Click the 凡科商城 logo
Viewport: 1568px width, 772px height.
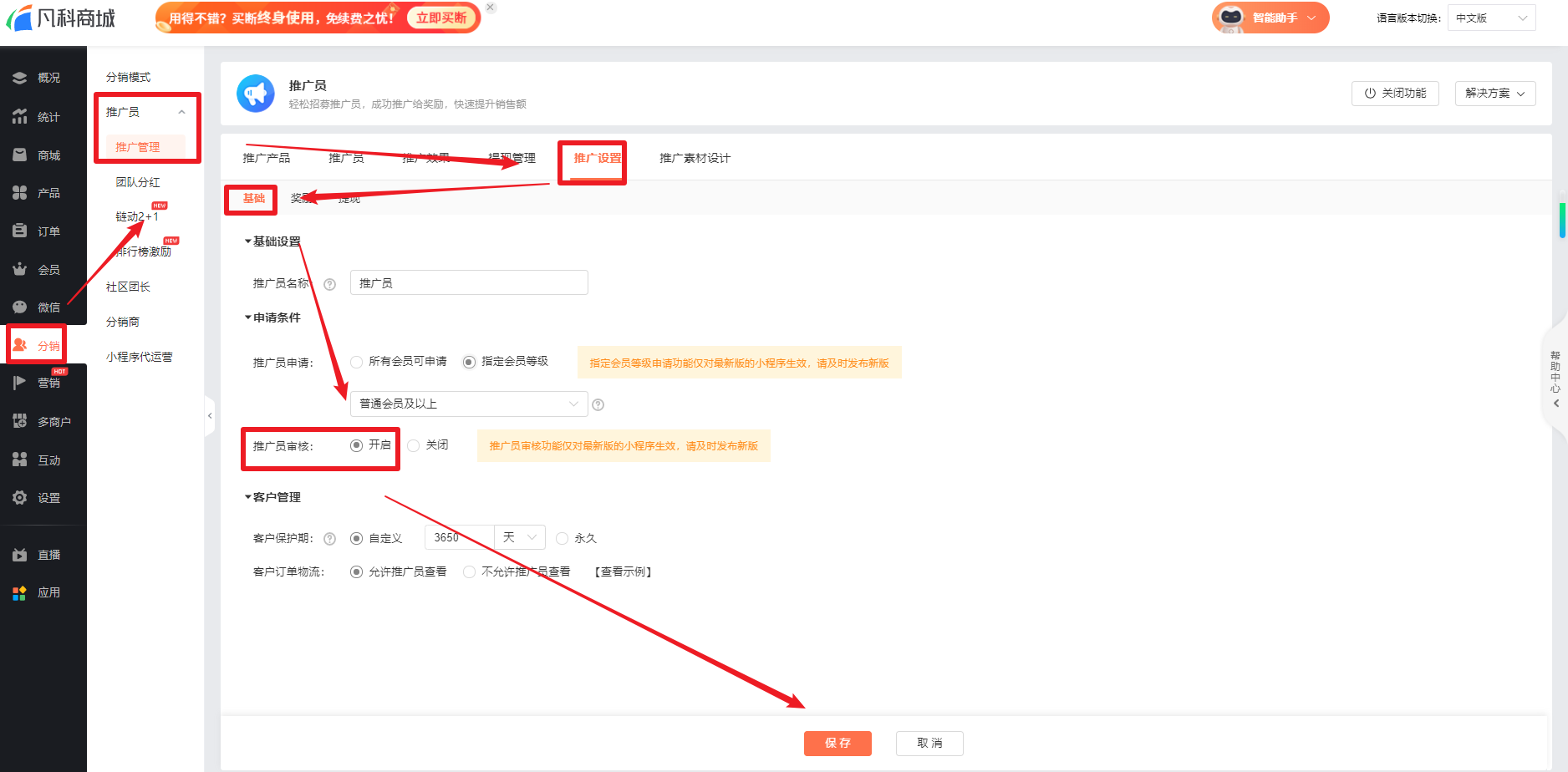(x=60, y=18)
